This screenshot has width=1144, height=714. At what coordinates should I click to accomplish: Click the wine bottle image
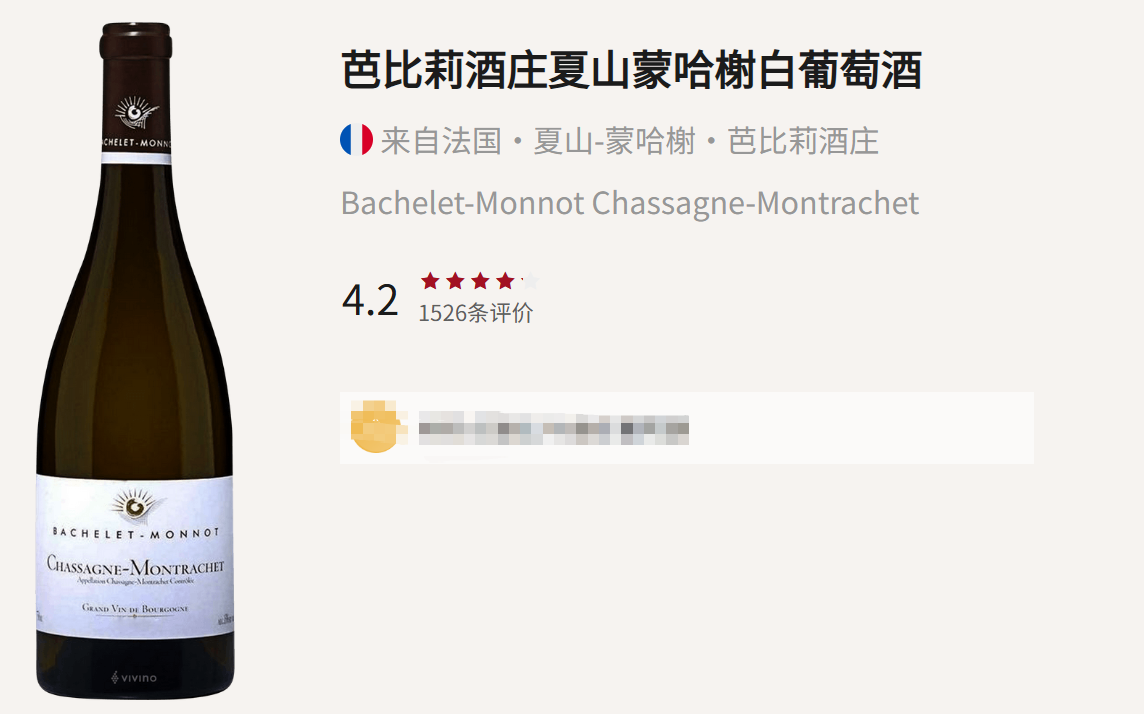pos(135,360)
